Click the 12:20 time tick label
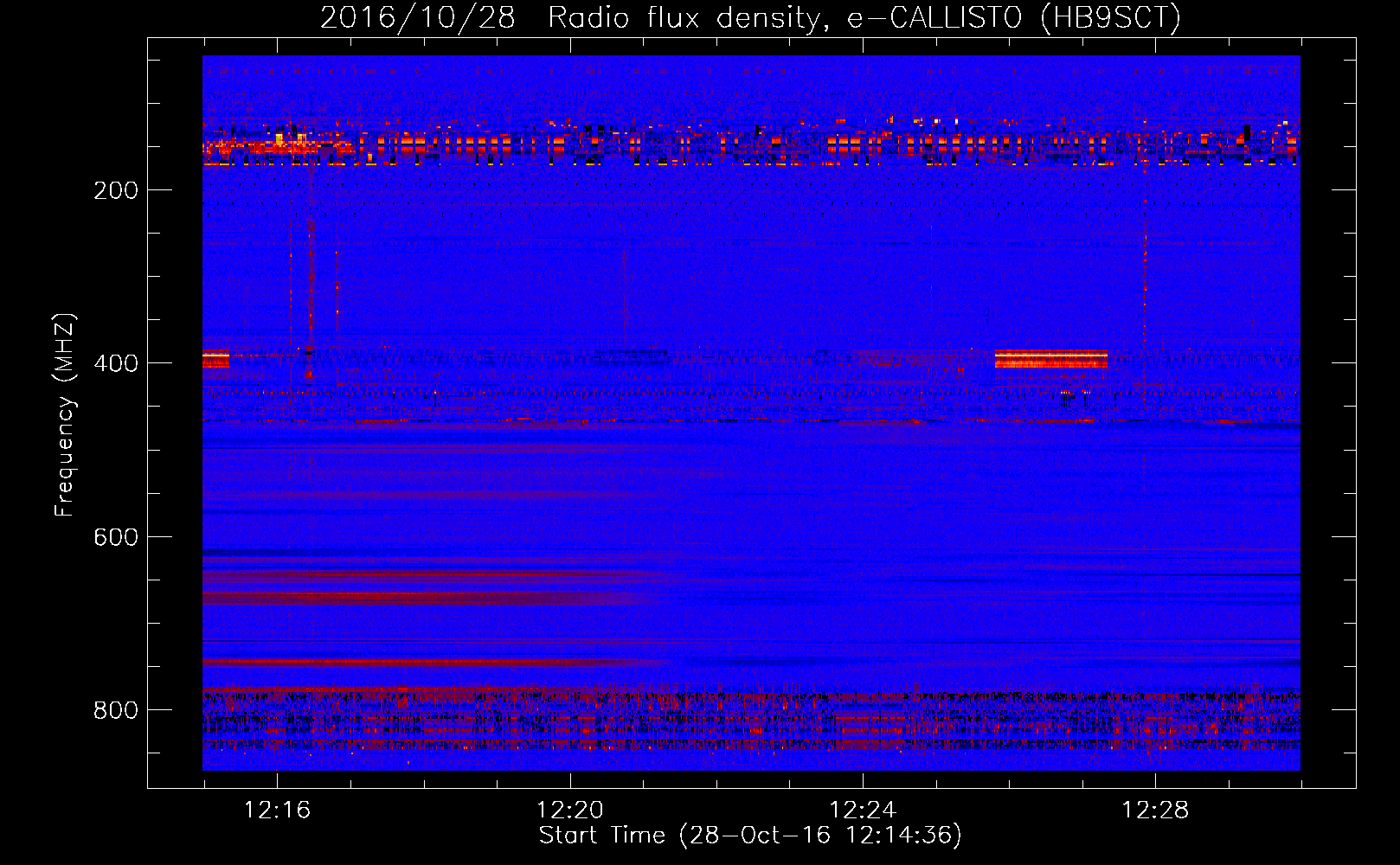The image size is (1400, 865). [569, 811]
